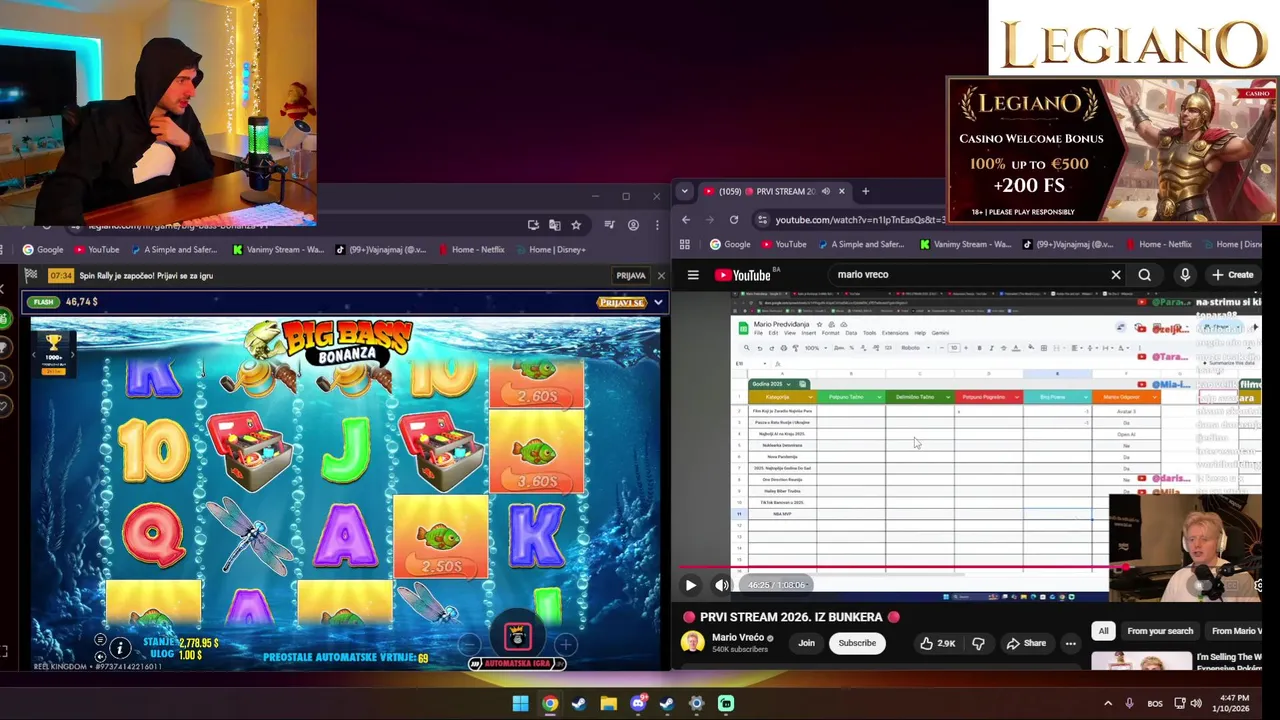Play the YouTube video
Viewport: 1280px width, 720px height.
690,585
